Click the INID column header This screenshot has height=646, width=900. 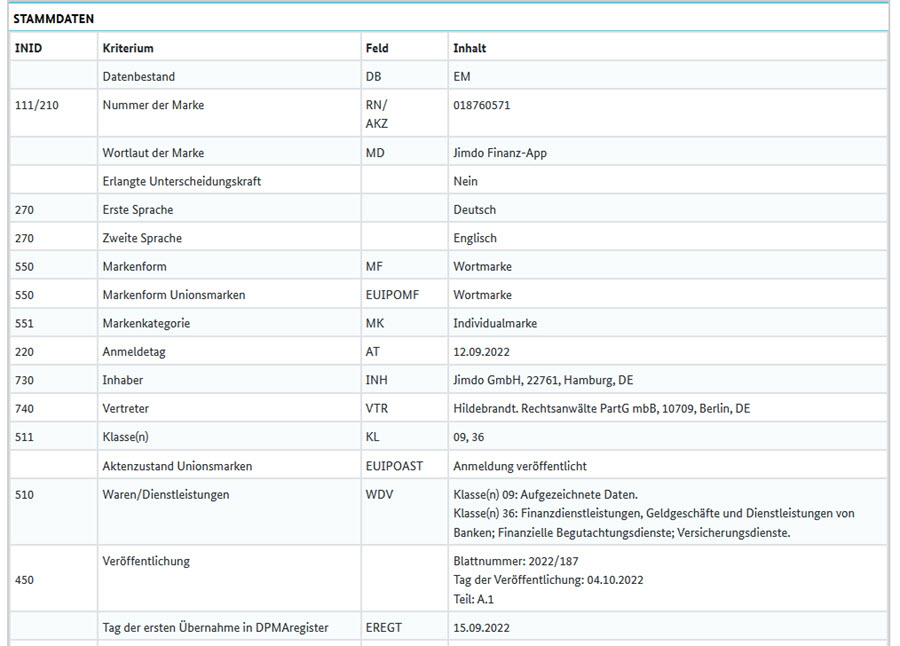pos(29,48)
